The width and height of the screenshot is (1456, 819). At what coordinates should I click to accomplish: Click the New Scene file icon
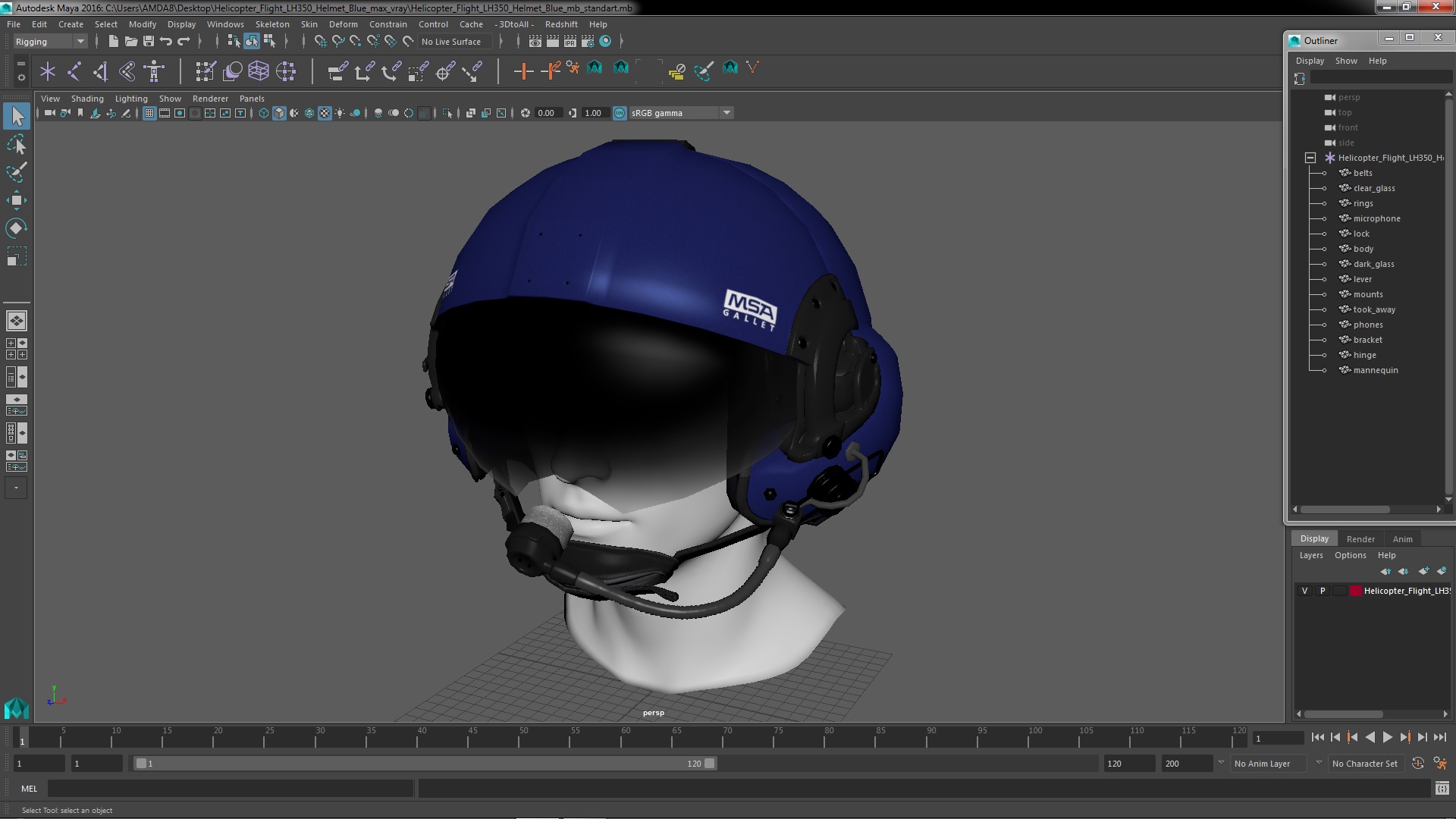tap(113, 42)
